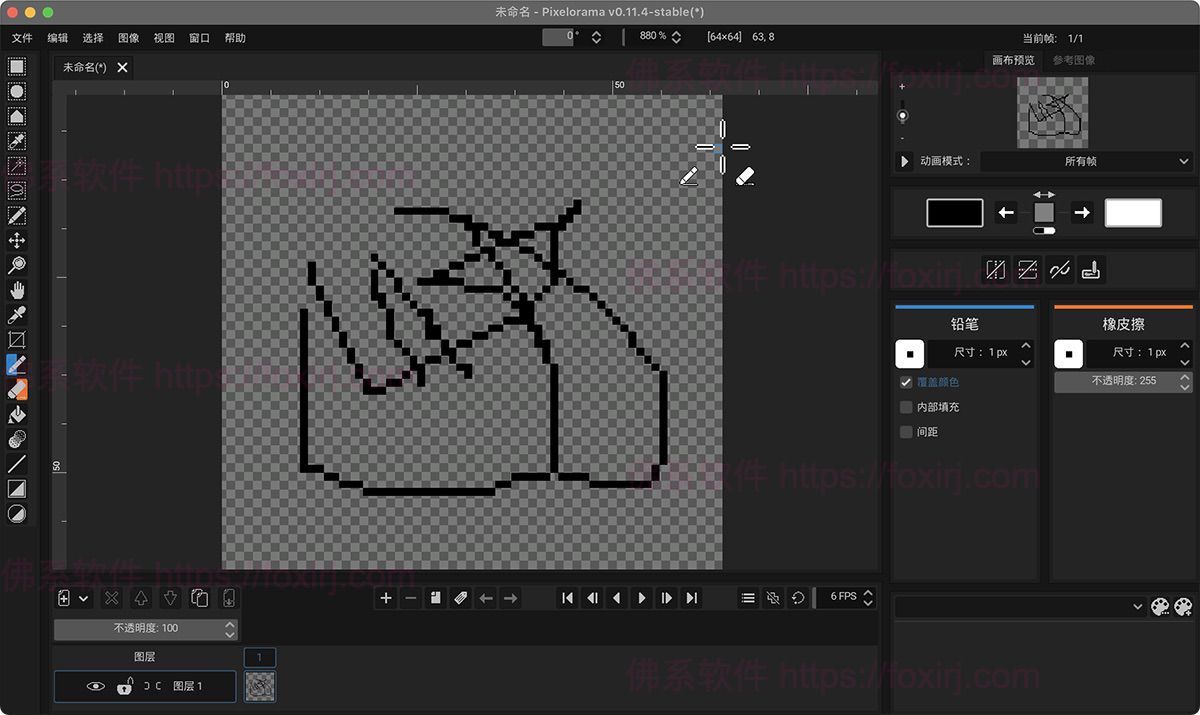Click the 不透明度: 255 eraser opacity field
This screenshot has width=1200, height=715.
tap(1116, 381)
